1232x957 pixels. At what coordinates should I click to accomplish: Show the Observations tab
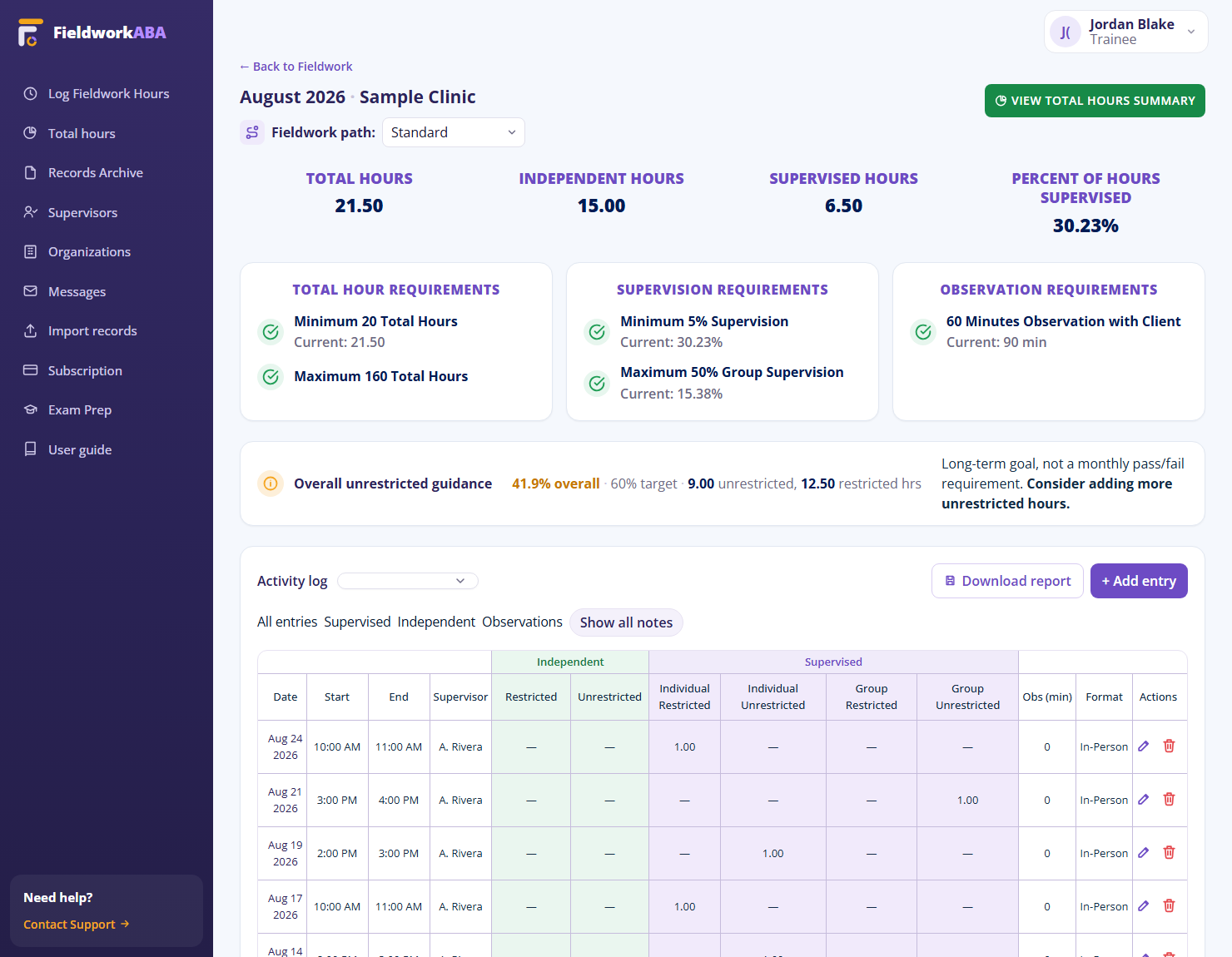(x=522, y=622)
